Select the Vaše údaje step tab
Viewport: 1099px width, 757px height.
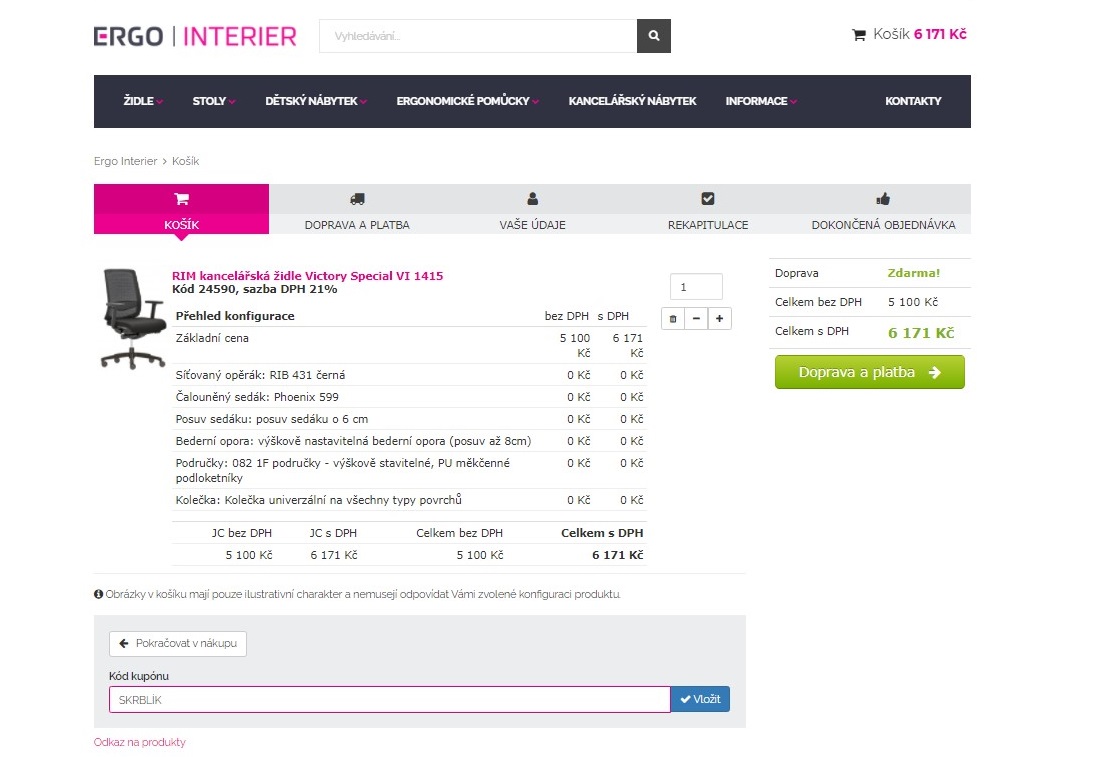[533, 209]
